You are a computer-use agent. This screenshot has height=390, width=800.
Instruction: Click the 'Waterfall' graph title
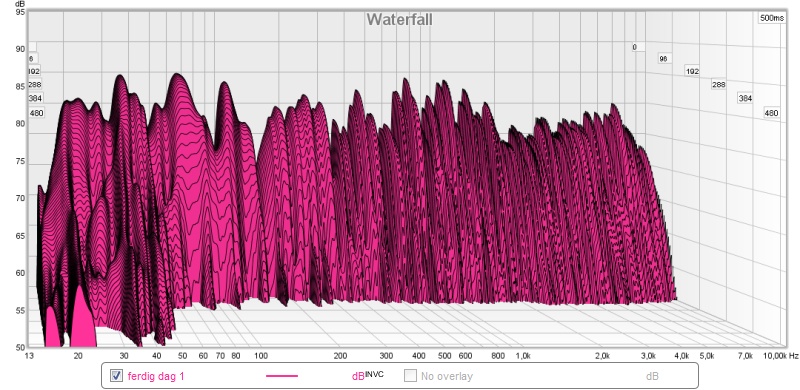[x=399, y=19]
